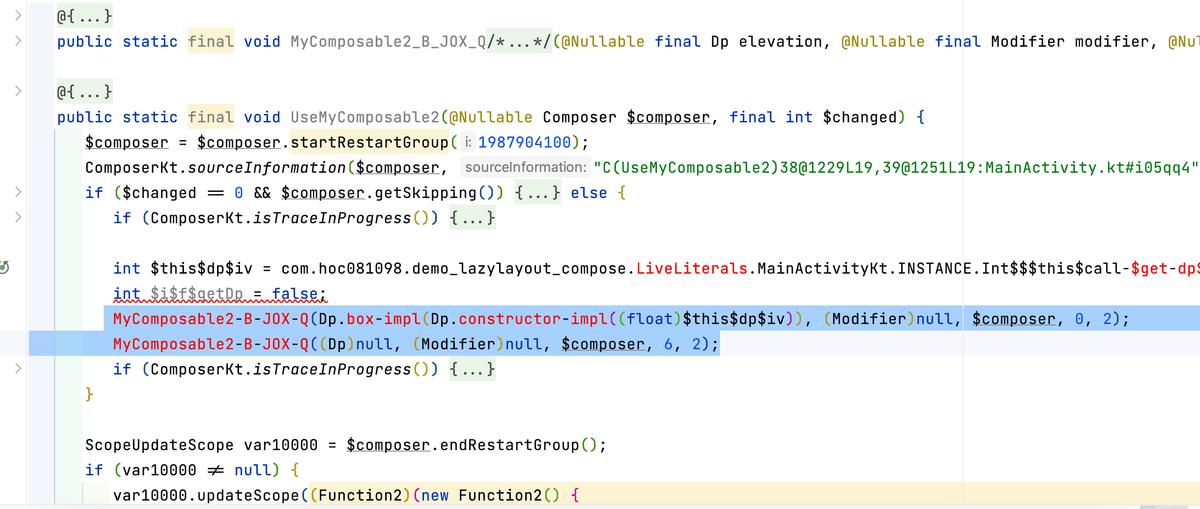
Task: Expand gutter arrow for second isTraceInProgress line
Action: pos(18,369)
